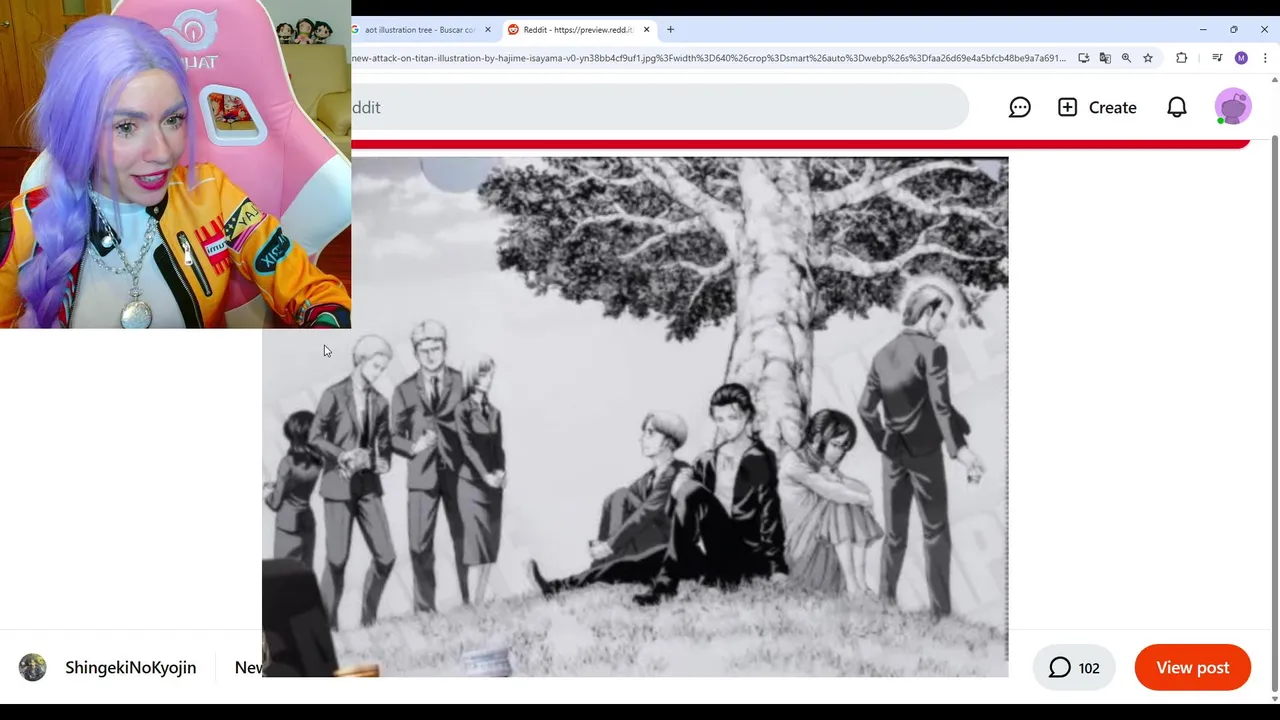Click the View post button
1280x720 pixels.
pyautogui.click(x=1193, y=667)
